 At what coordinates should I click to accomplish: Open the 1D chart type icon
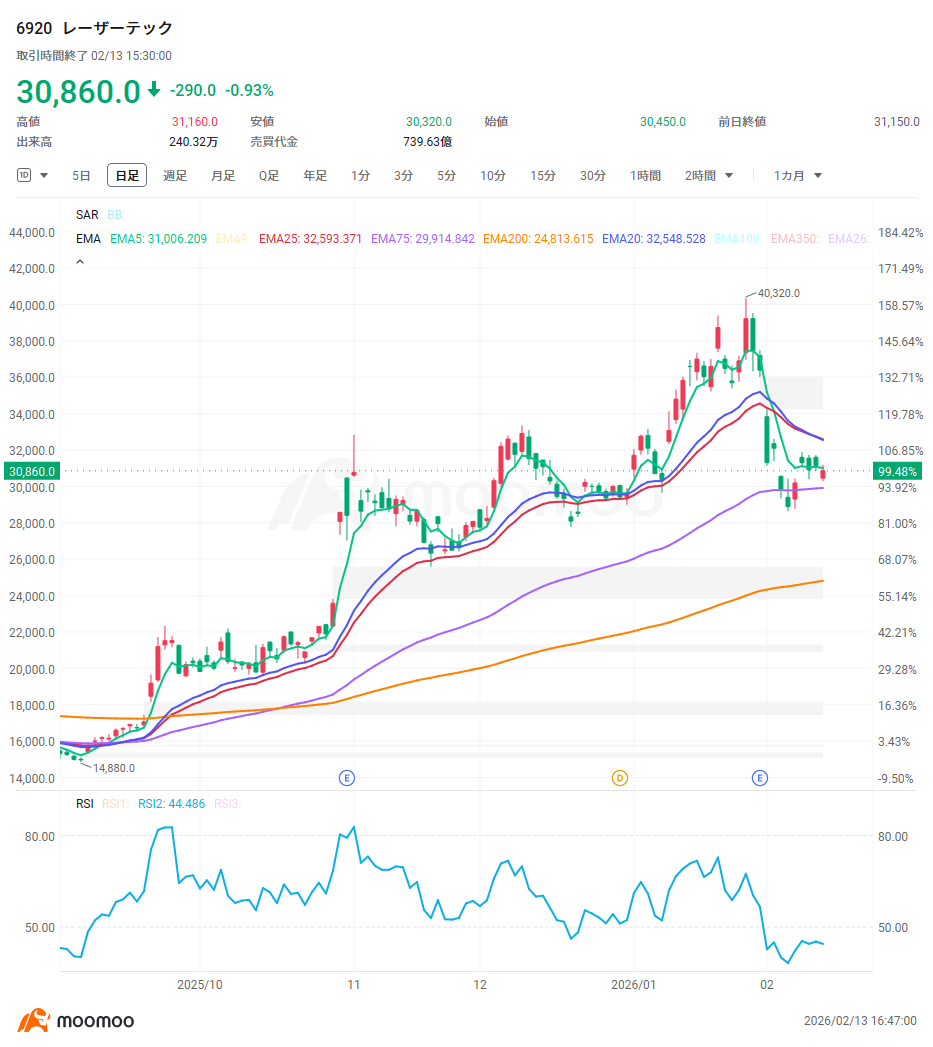point(24,175)
